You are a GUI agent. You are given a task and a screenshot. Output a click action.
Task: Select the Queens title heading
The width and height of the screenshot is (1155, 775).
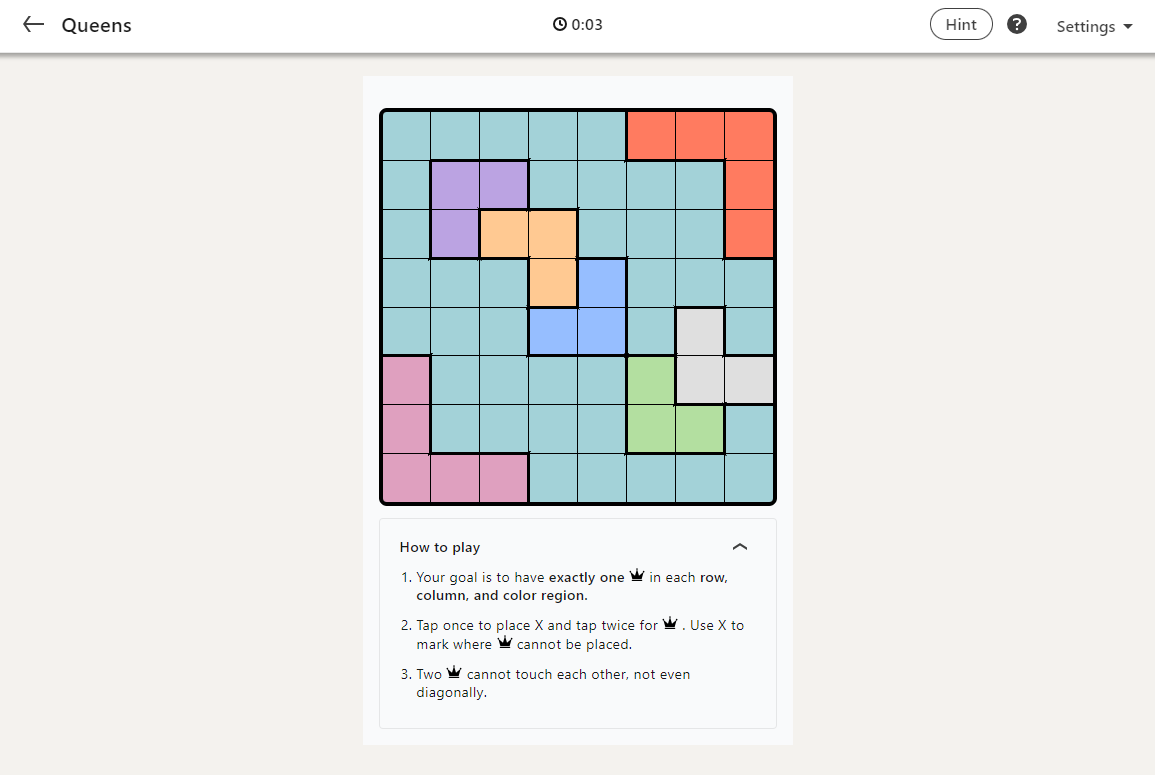pos(96,25)
